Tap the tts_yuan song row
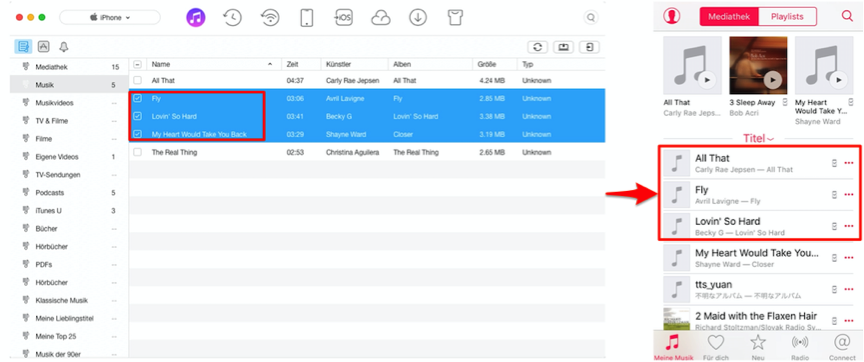Screen dimensions: 864x362 [x=758, y=289]
